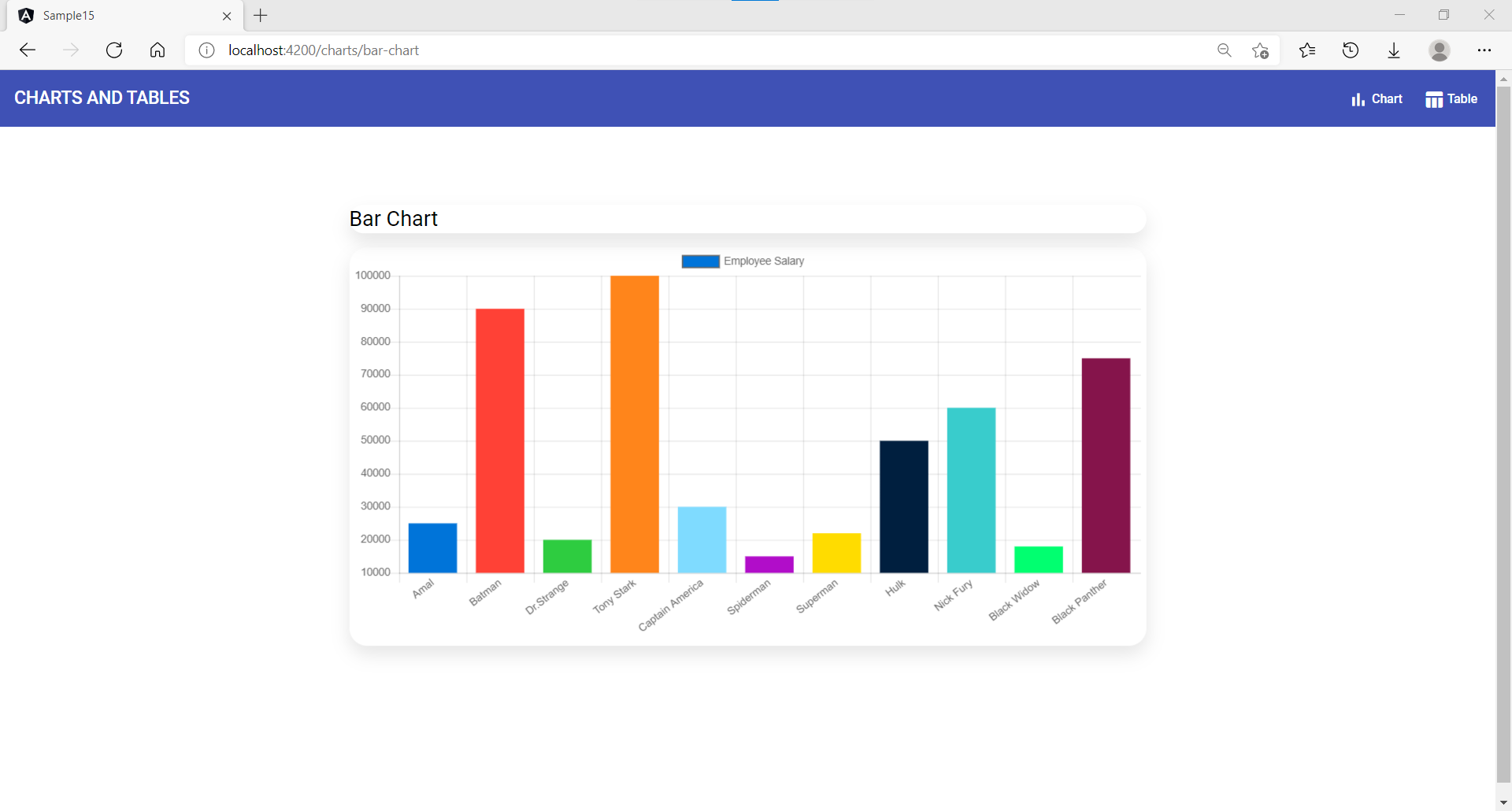
Task: Open a new browser tab
Action: pyautogui.click(x=261, y=16)
